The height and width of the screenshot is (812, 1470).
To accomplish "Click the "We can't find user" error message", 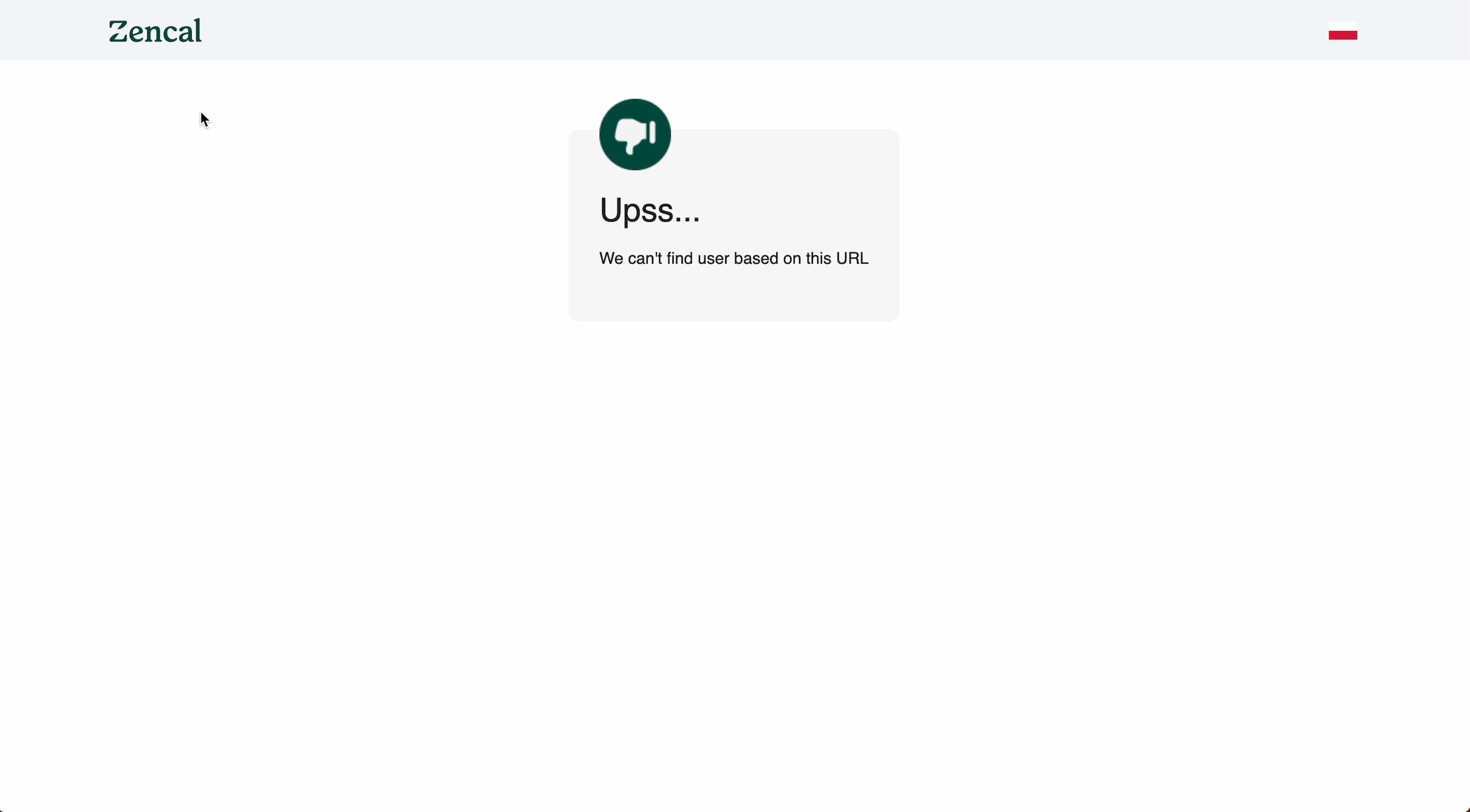I will pos(734,258).
